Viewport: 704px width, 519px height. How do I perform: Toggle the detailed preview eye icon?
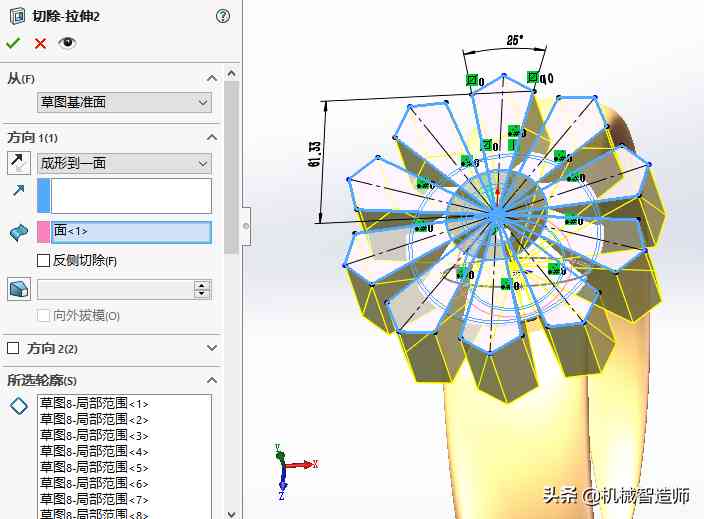coord(67,43)
